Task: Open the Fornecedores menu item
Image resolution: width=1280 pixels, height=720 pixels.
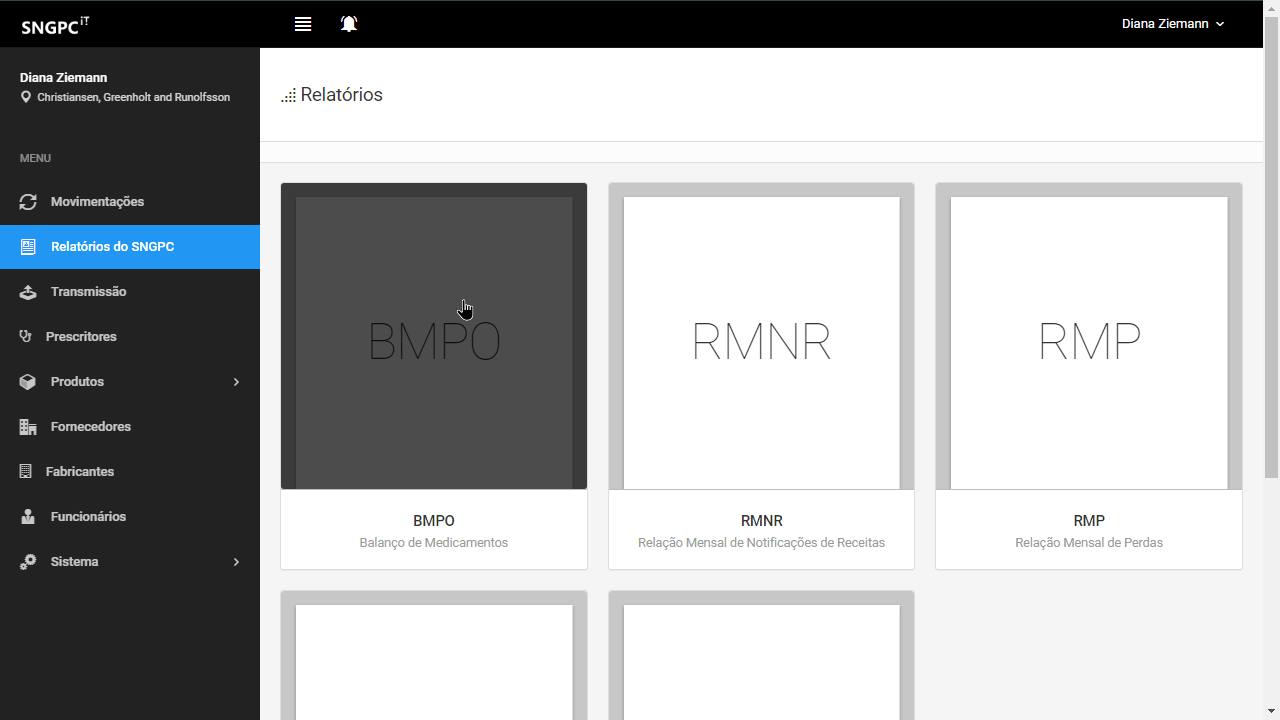Action: (x=130, y=427)
